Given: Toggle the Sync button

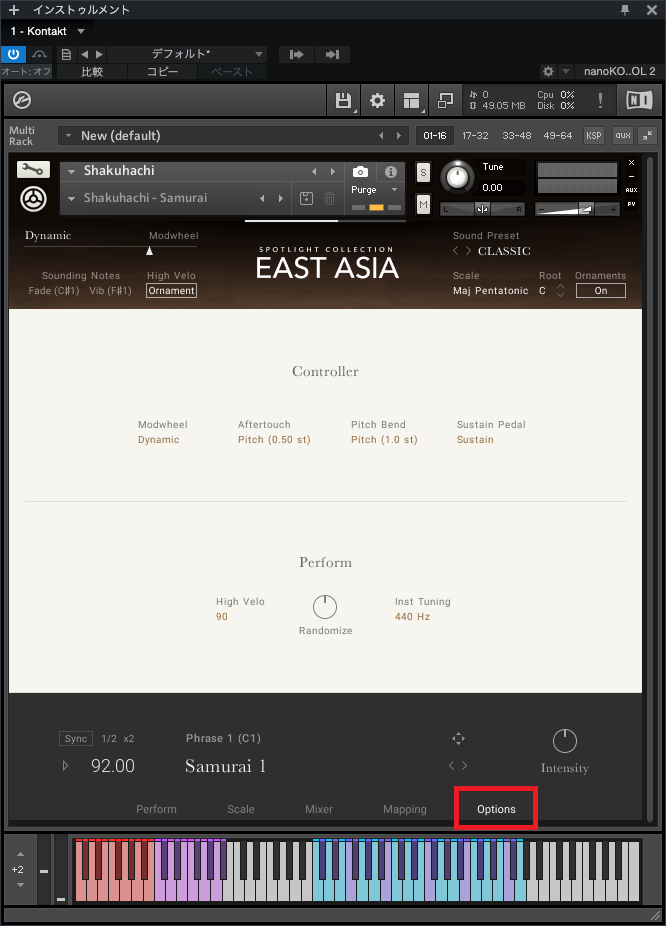Looking at the screenshot, I should point(76,738).
